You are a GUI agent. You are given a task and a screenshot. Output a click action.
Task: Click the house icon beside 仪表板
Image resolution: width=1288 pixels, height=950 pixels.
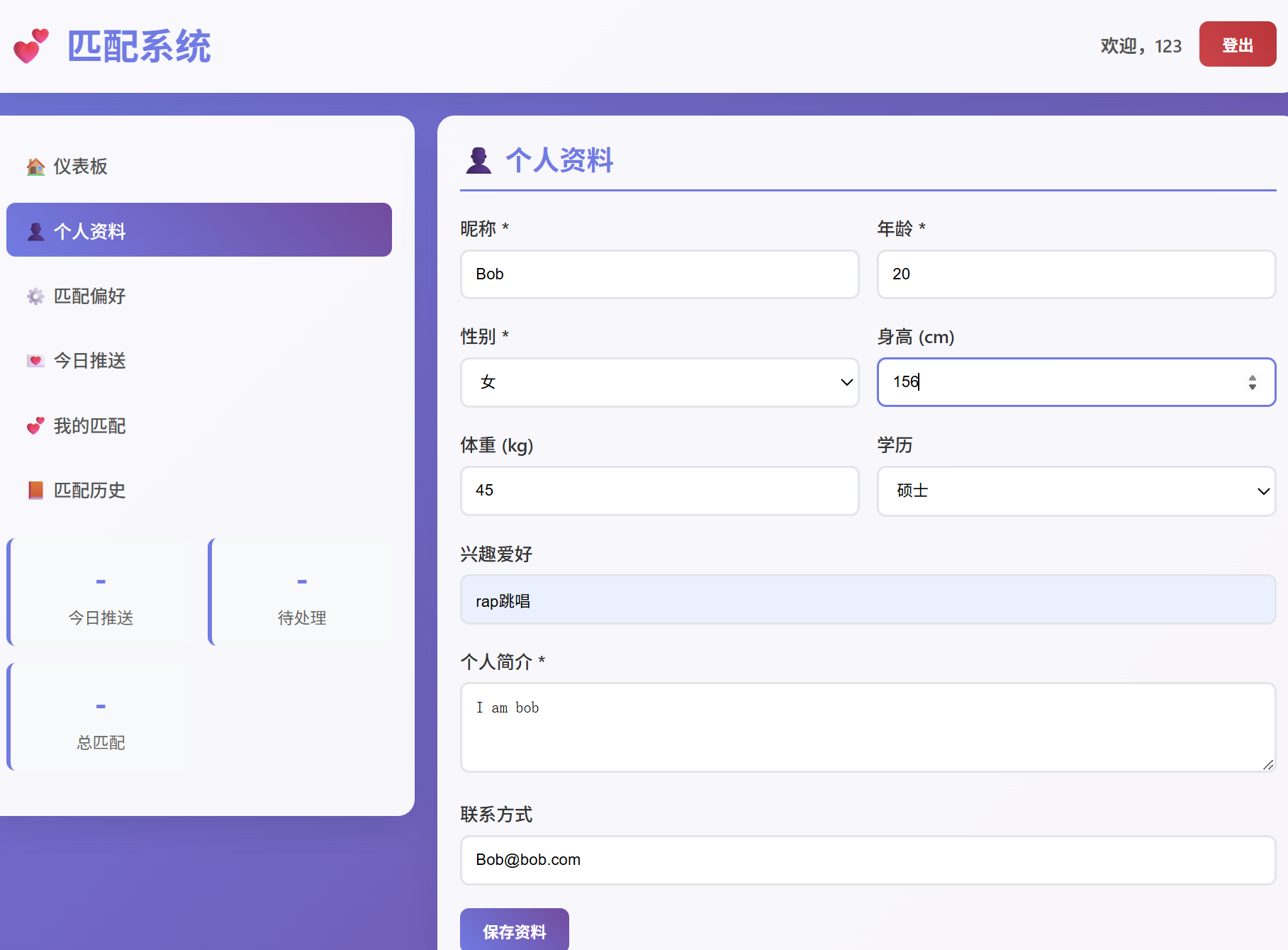[x=35, y=167]
